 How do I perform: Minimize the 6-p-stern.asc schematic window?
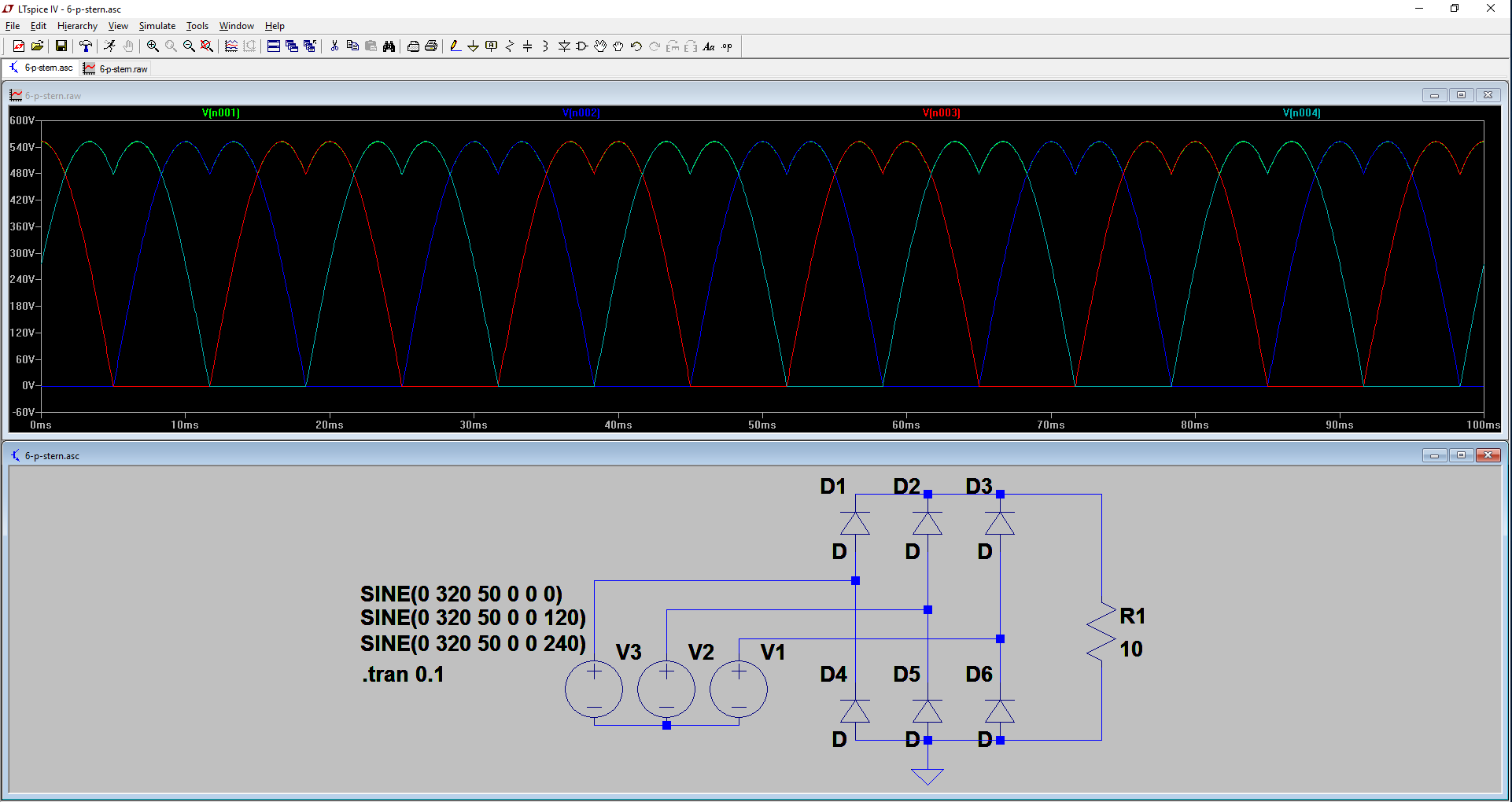coord(1434,455)
